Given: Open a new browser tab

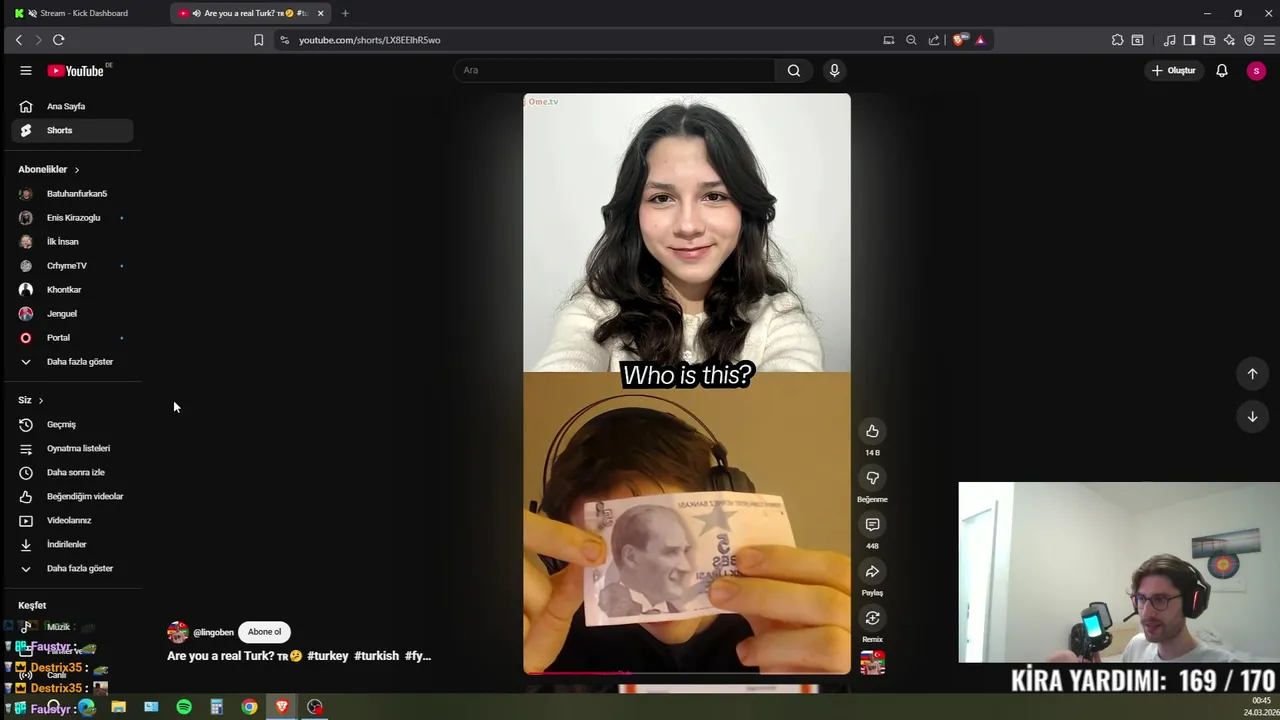Looking at the screenshot, I should point(345,13).
